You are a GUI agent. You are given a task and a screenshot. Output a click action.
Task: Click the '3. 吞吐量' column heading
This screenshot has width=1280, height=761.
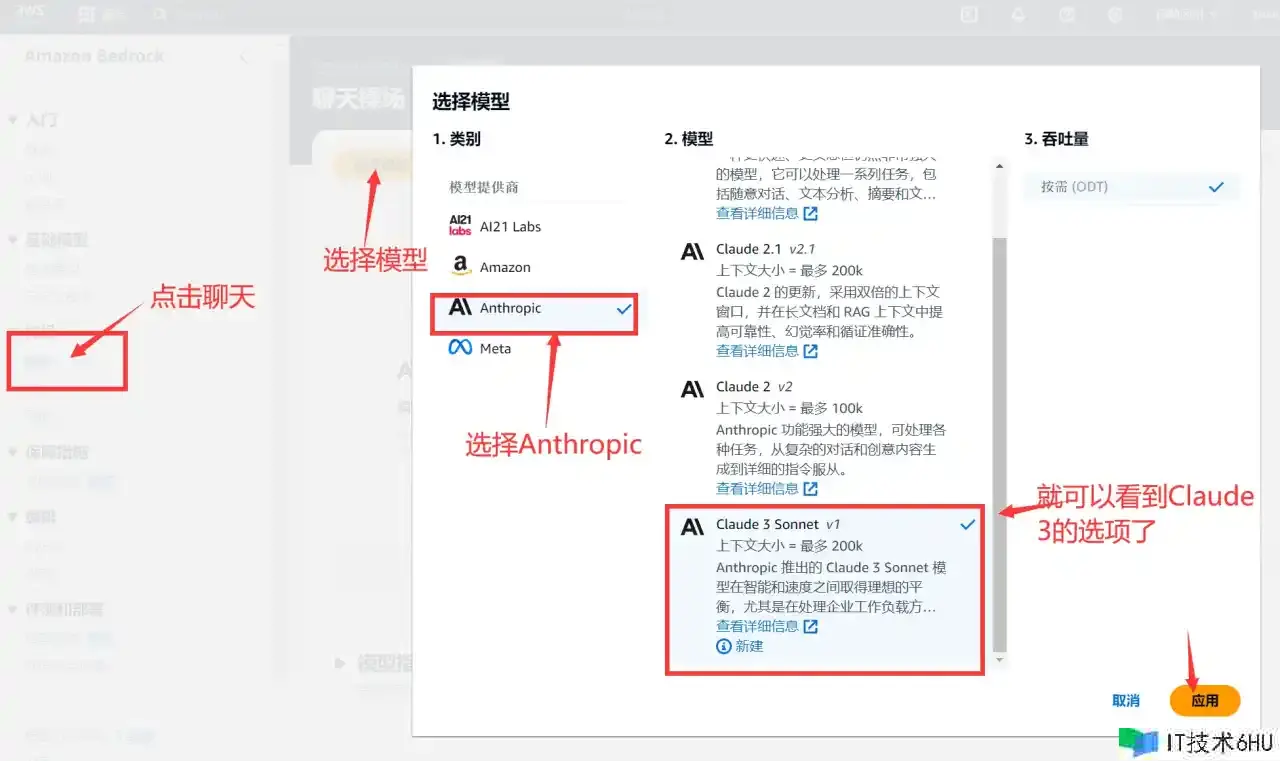(x=1057, y=139)
